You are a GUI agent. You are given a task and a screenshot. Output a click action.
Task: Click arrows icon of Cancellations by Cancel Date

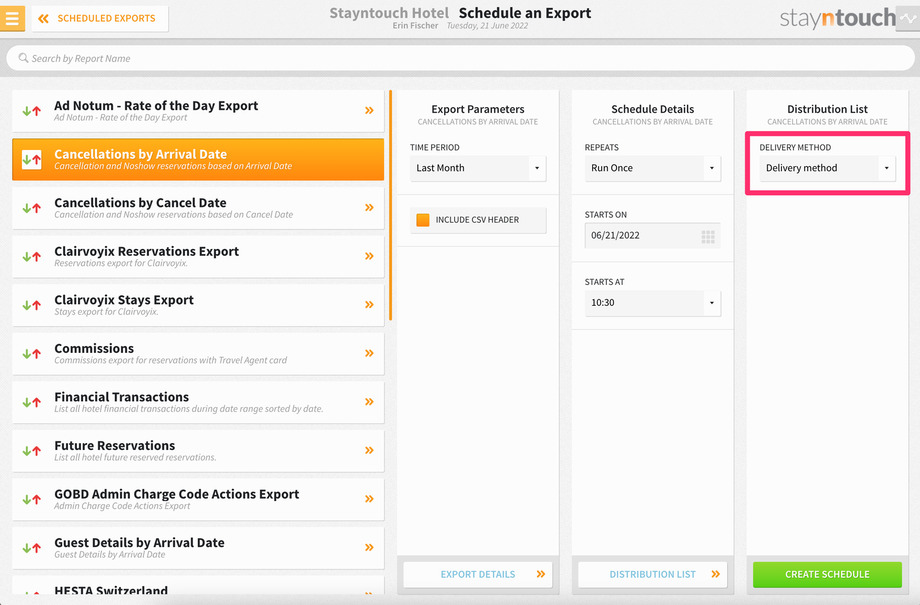(x=32, y=208)
